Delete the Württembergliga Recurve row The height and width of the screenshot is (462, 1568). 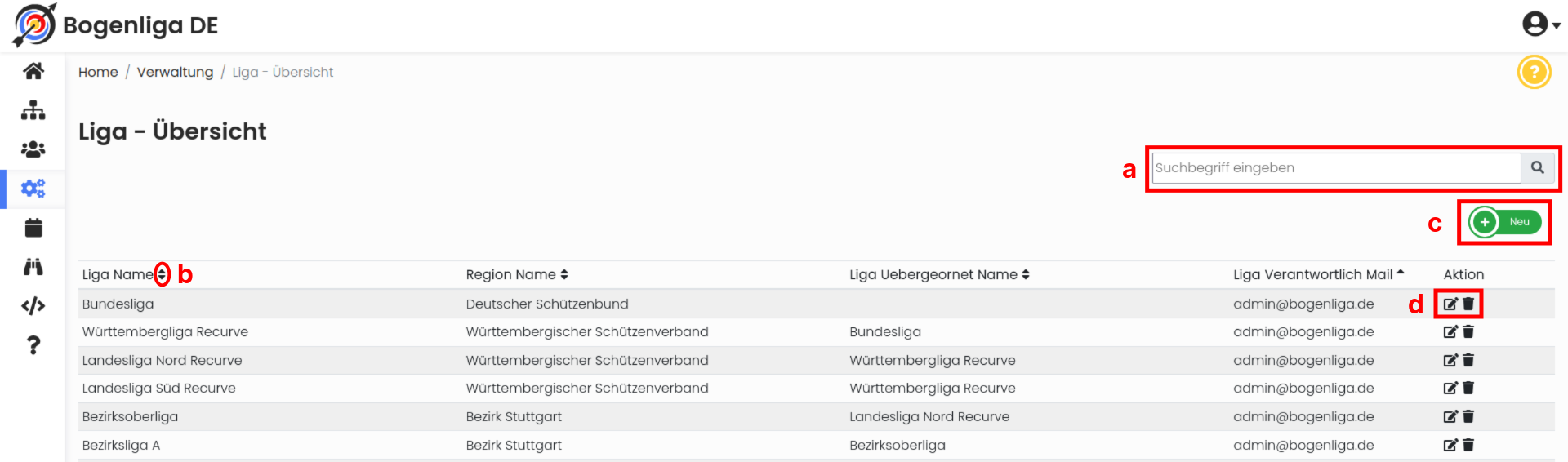click(1468, 331)
